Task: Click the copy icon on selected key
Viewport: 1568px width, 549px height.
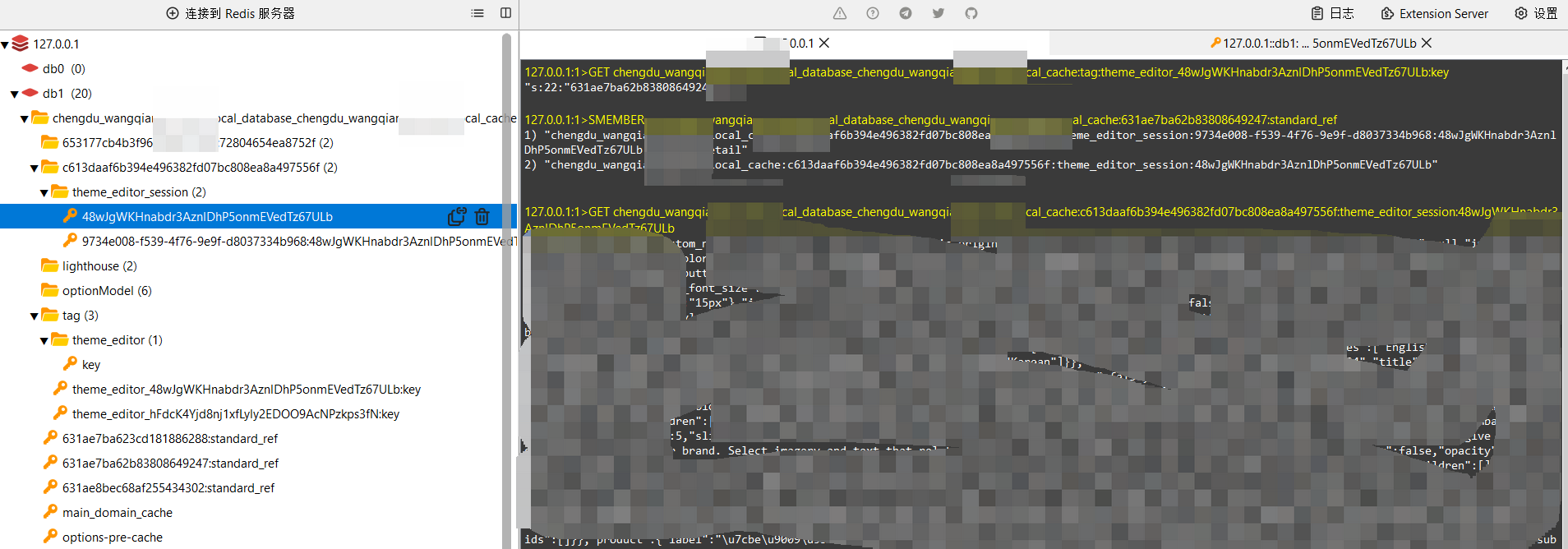Action: pos(456,217)
